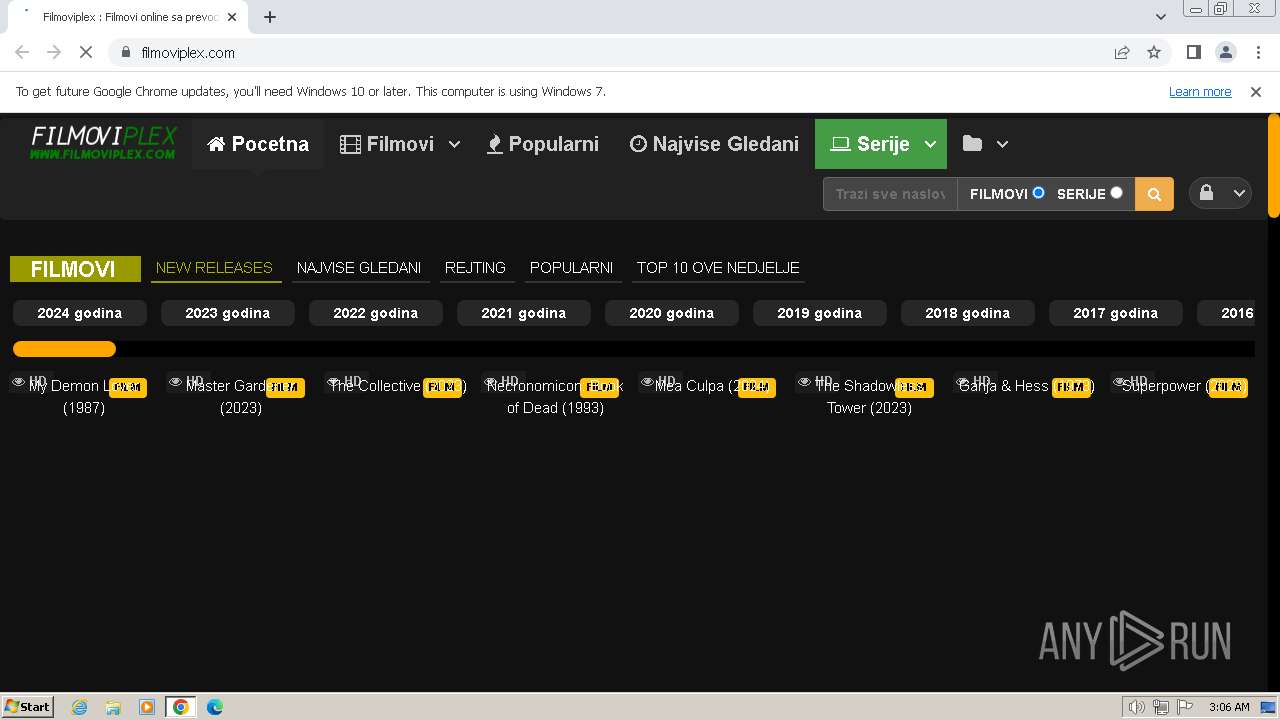Screen dimensions: 1280x720
Task: Click the browser forward arrow
Action: pos(54,52)
